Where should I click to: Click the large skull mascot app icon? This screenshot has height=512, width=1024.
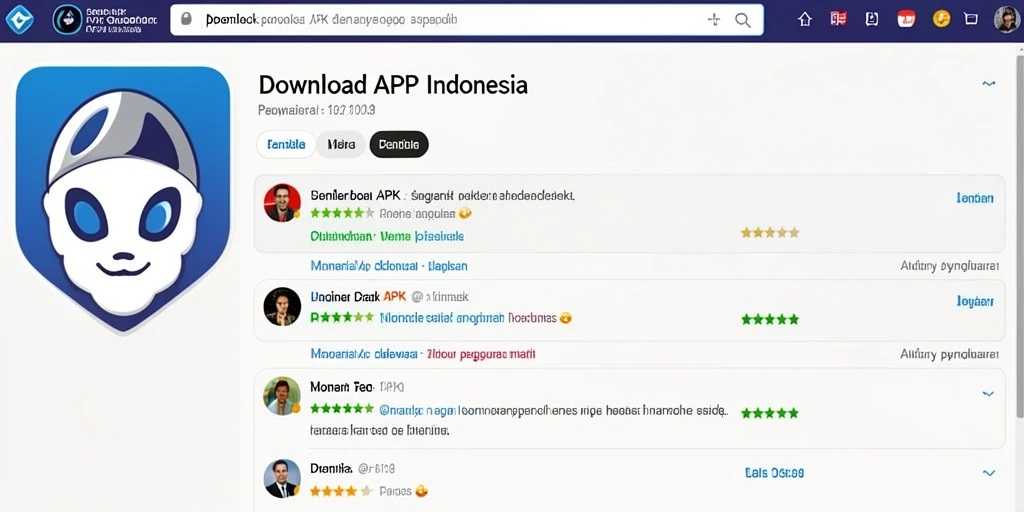coord(123,199)
